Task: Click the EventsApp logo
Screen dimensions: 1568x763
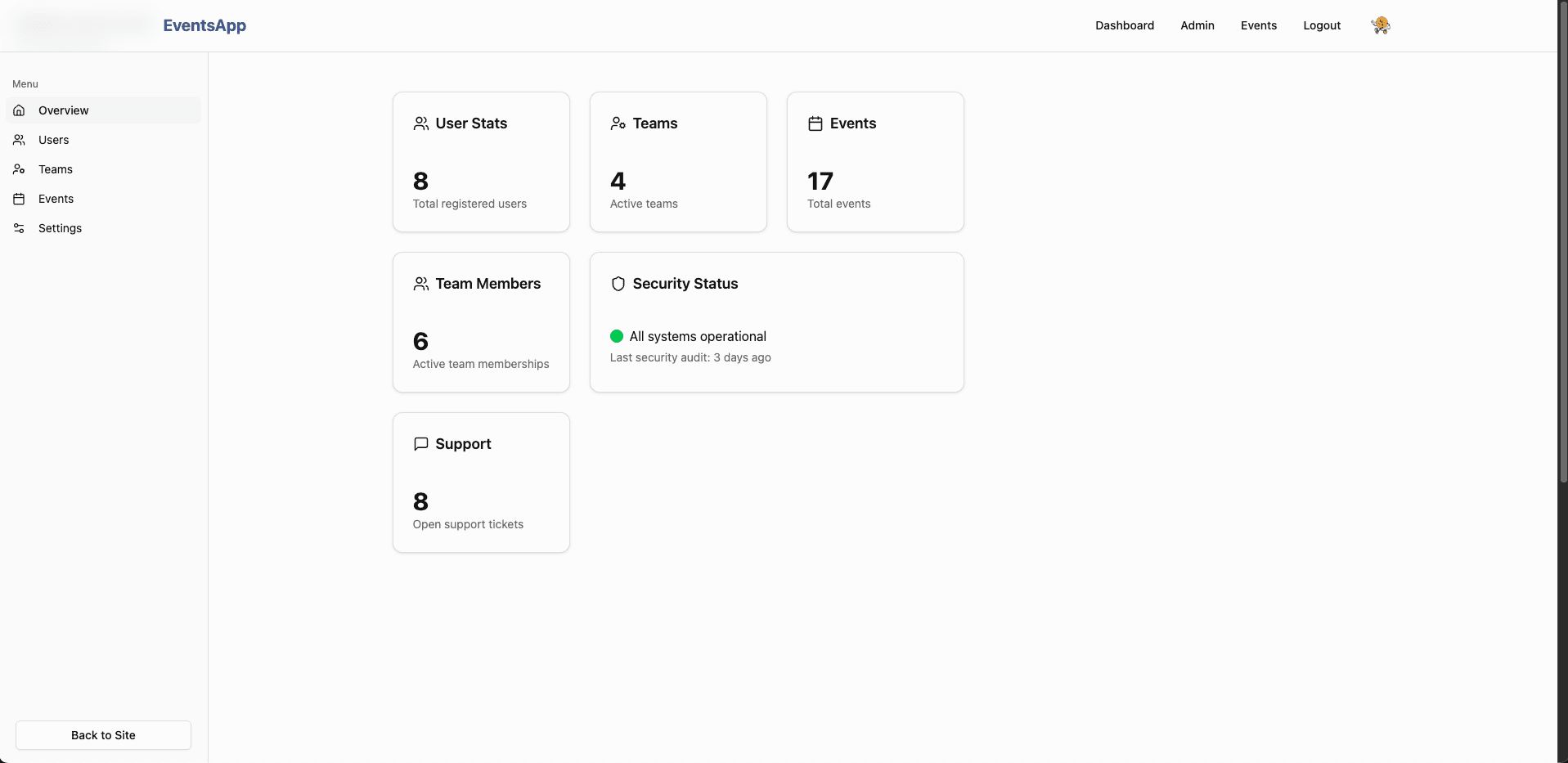Action: [x=204, y=25]
